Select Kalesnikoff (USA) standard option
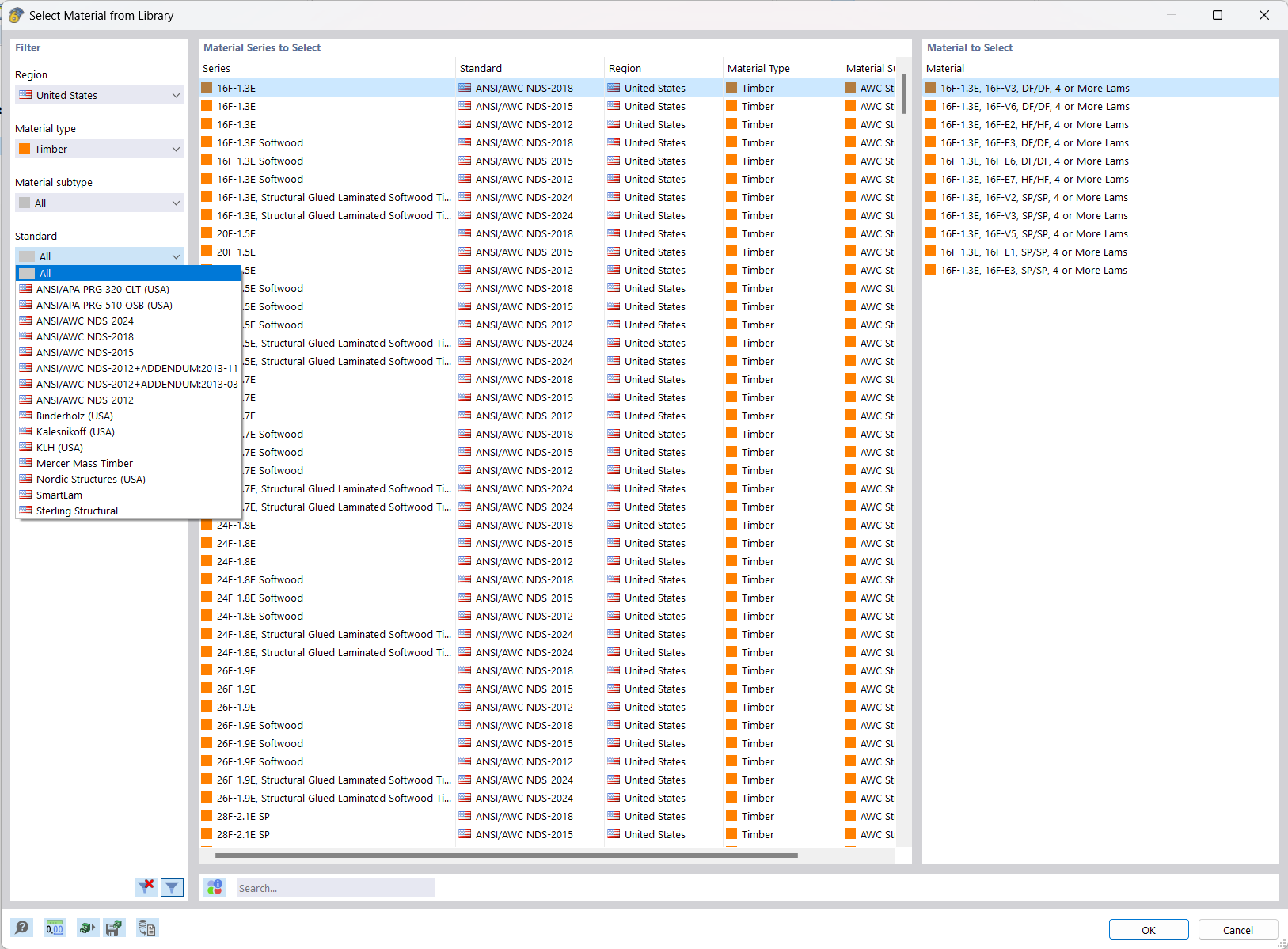 click(128, 431)
